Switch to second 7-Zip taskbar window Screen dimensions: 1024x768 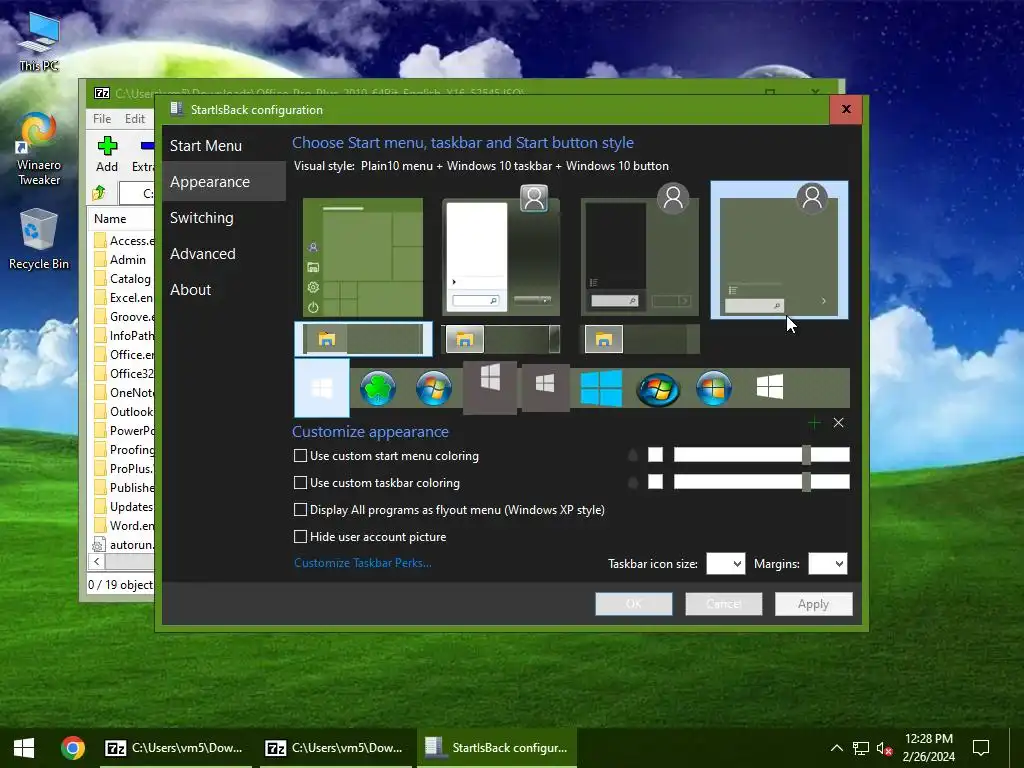[334, 748]
